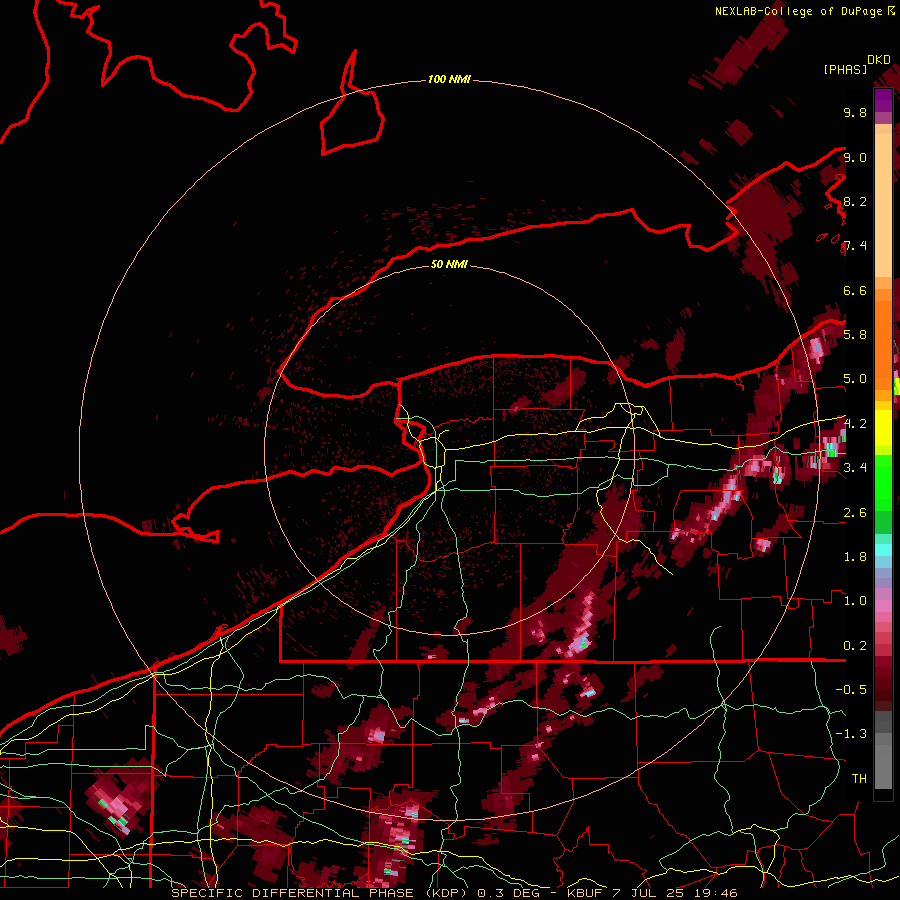This screenshot has height=900, width=900.
Task: Click the TH label on the scale
Action: pos(859,779)
